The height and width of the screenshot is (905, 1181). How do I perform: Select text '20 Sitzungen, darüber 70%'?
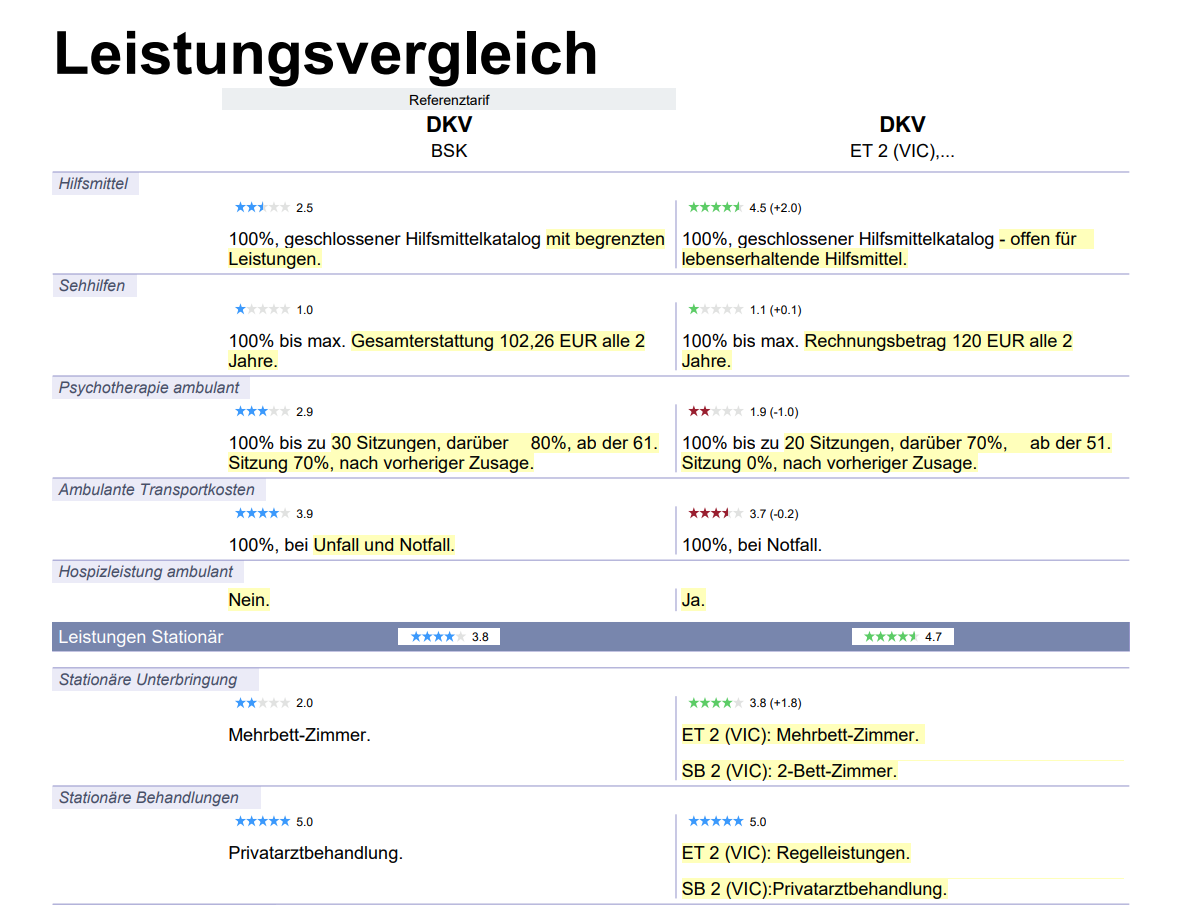(895, 443)
